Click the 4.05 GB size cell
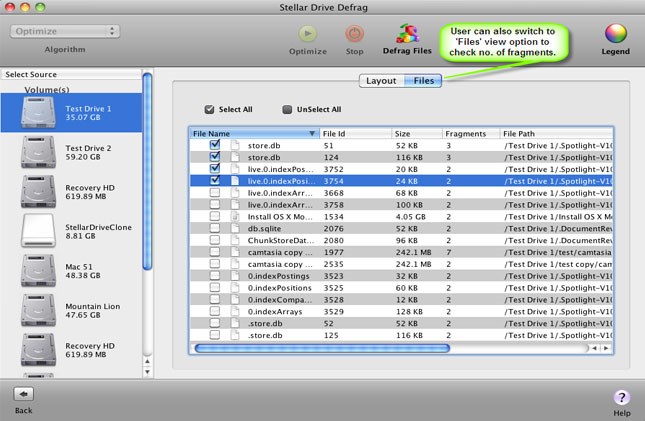645x421 pixels. (x=411, y=217)
